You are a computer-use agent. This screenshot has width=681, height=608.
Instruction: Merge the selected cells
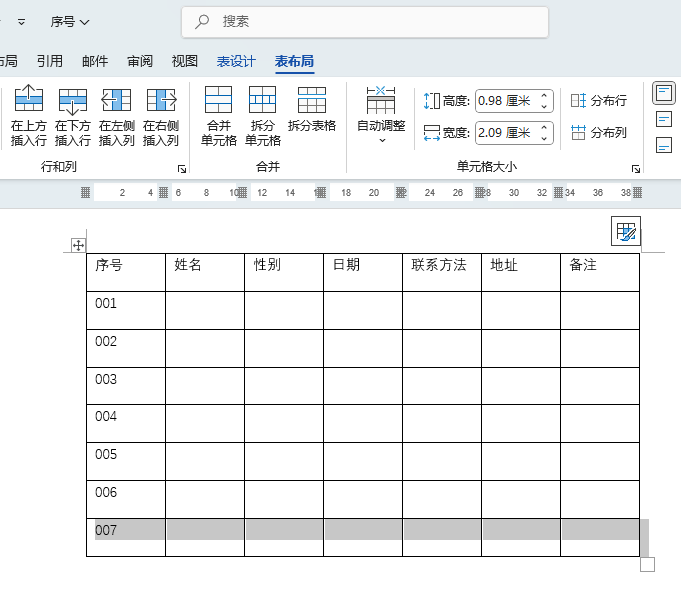tap(218, 115)
